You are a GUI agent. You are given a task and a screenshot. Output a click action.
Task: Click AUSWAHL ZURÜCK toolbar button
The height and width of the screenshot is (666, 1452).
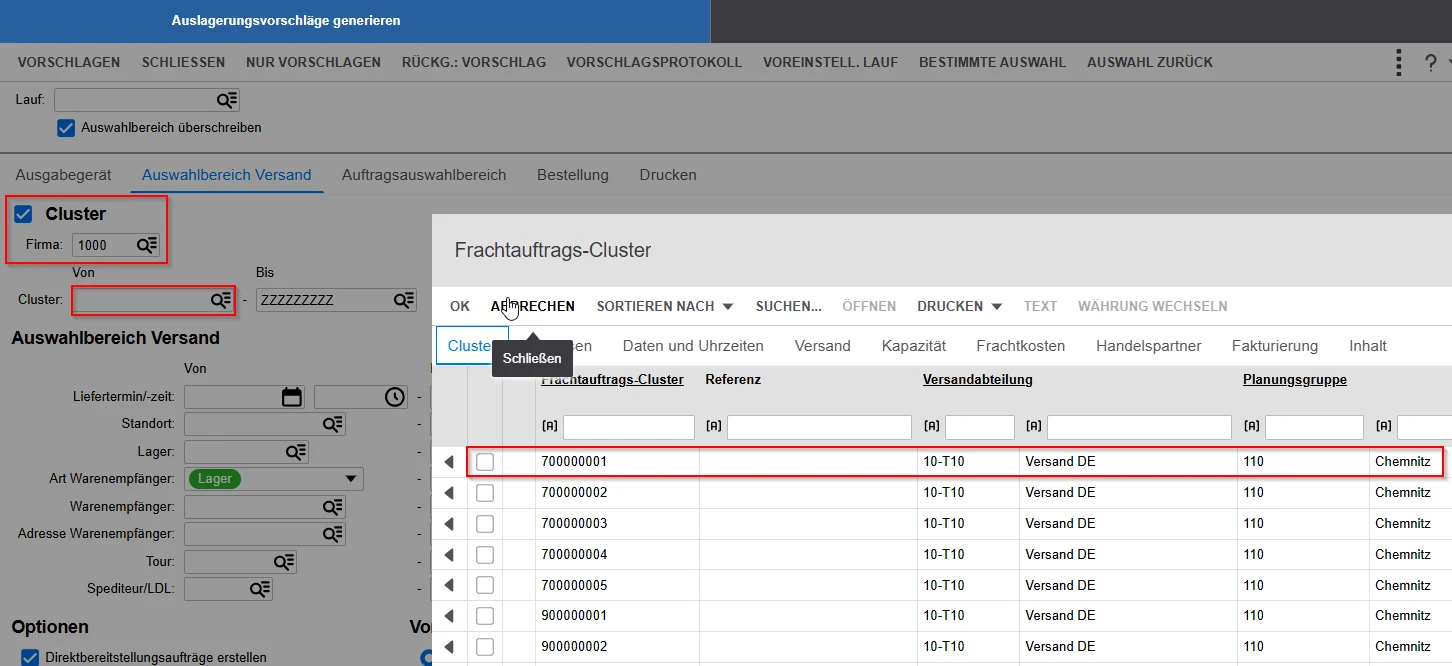(x=1150, y=62)
